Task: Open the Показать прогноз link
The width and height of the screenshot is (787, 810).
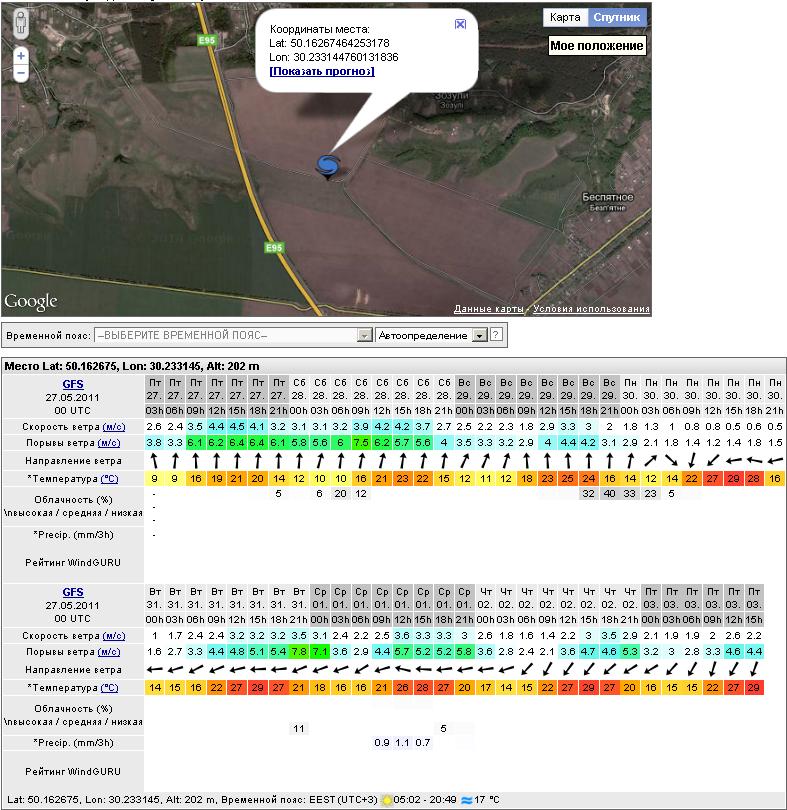Action: click(x=322, y=71)
